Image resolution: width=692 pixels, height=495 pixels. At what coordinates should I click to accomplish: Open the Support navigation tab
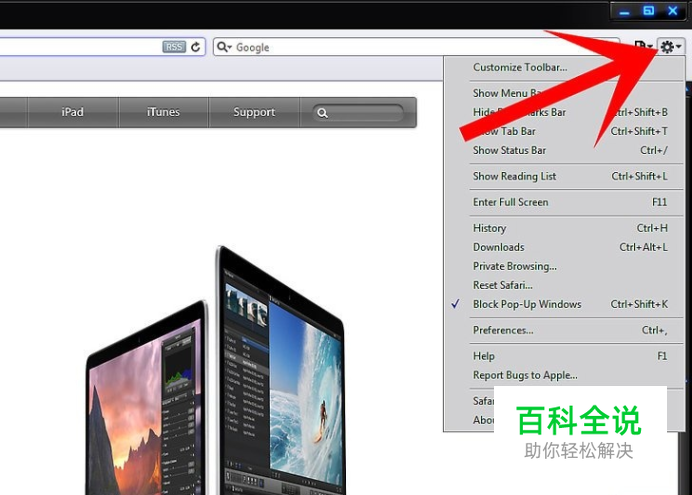tap(254, 112)
